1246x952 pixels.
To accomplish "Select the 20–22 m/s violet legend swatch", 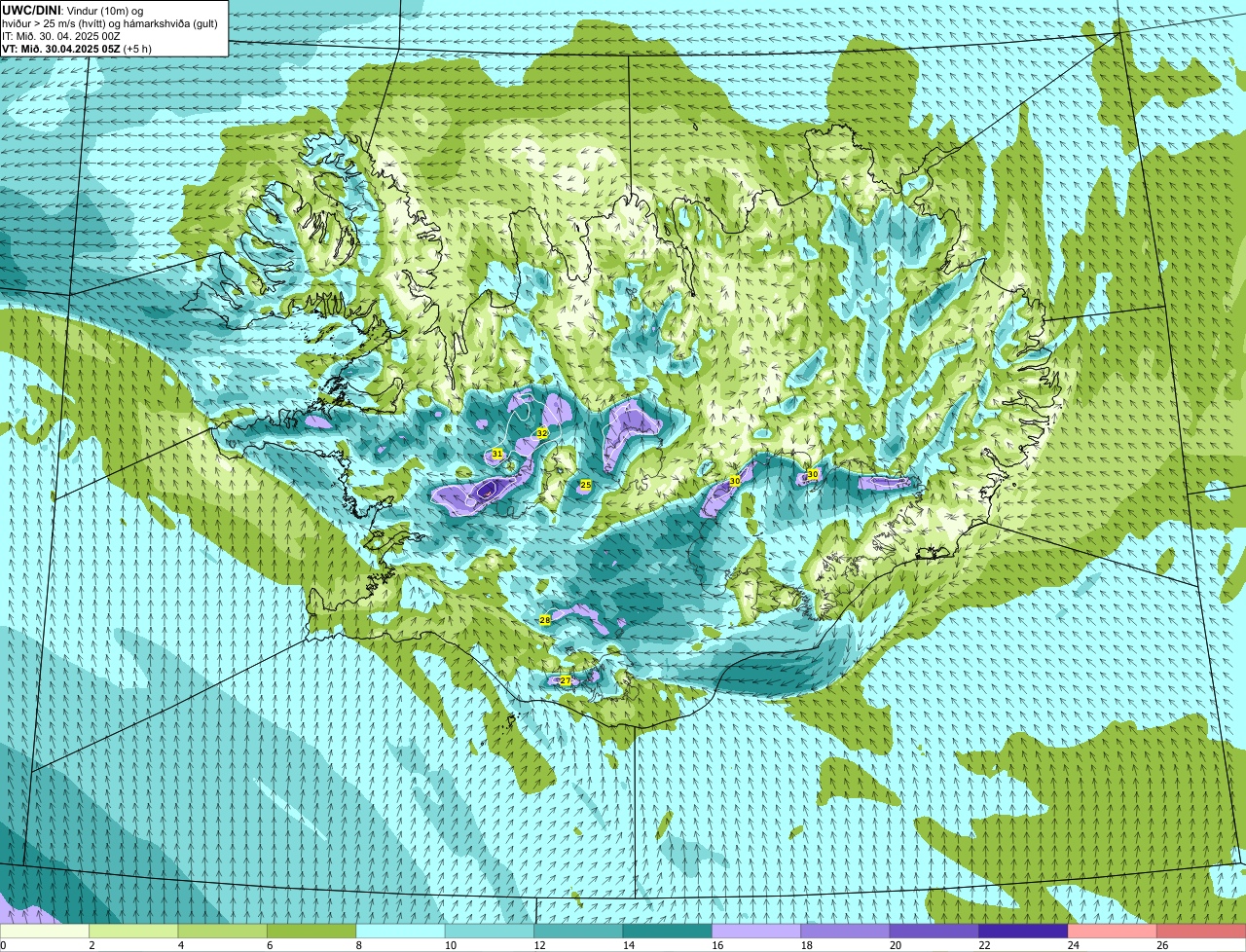I will pyautogui.click(x=934, y=931).
